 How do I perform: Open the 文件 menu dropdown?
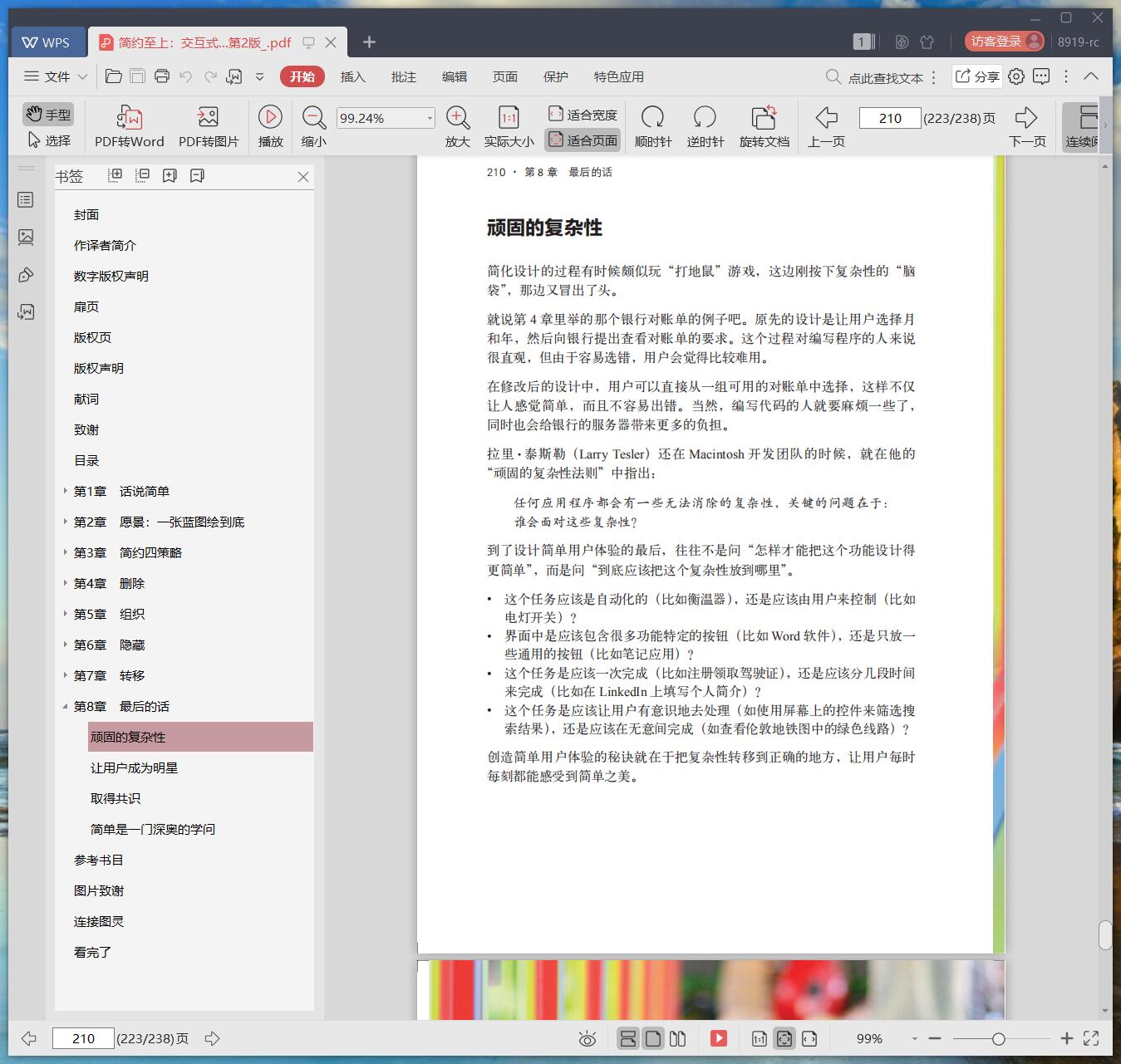tap(56, 76)
